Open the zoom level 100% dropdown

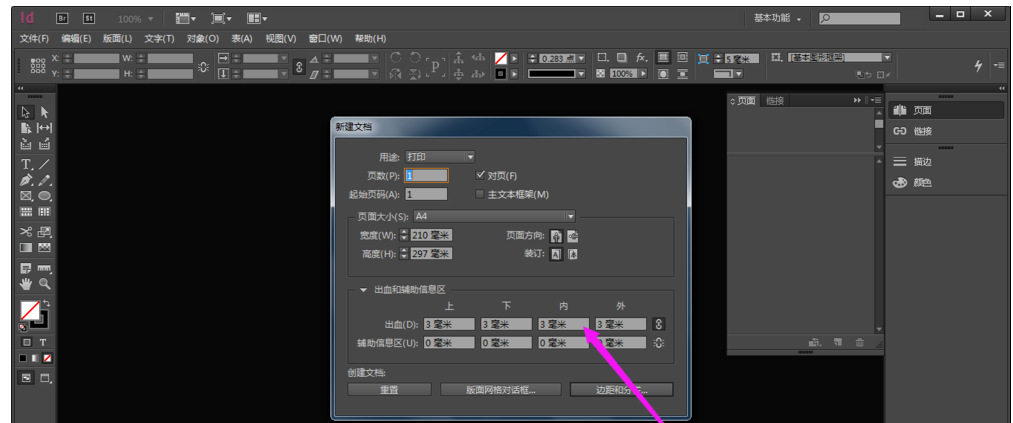point(136,19)
